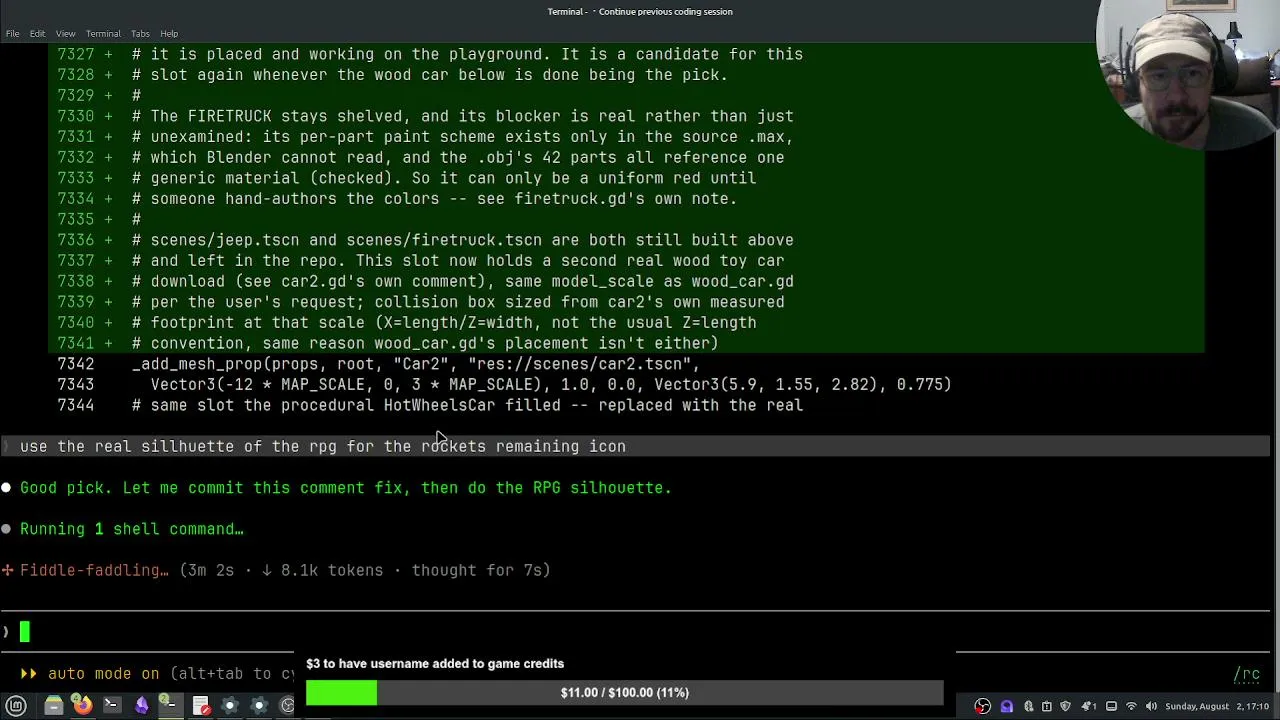Open the Help menu
The image size is (1280, 720).
pos(169,34)
